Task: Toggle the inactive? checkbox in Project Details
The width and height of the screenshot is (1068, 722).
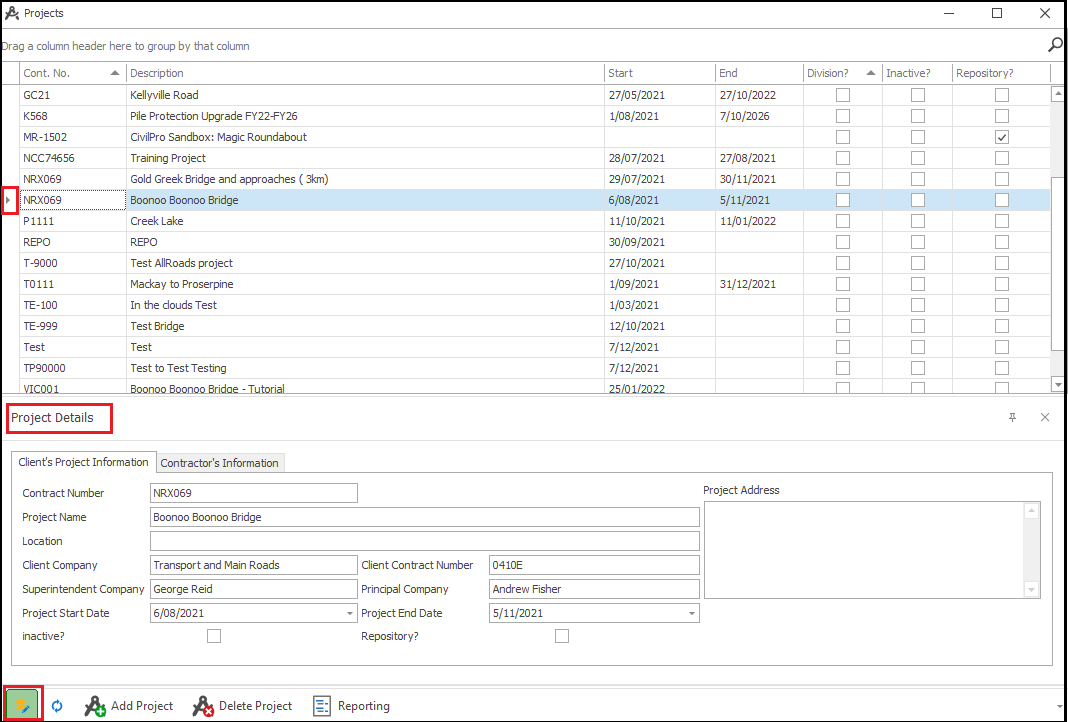Action: coord(214,636)
